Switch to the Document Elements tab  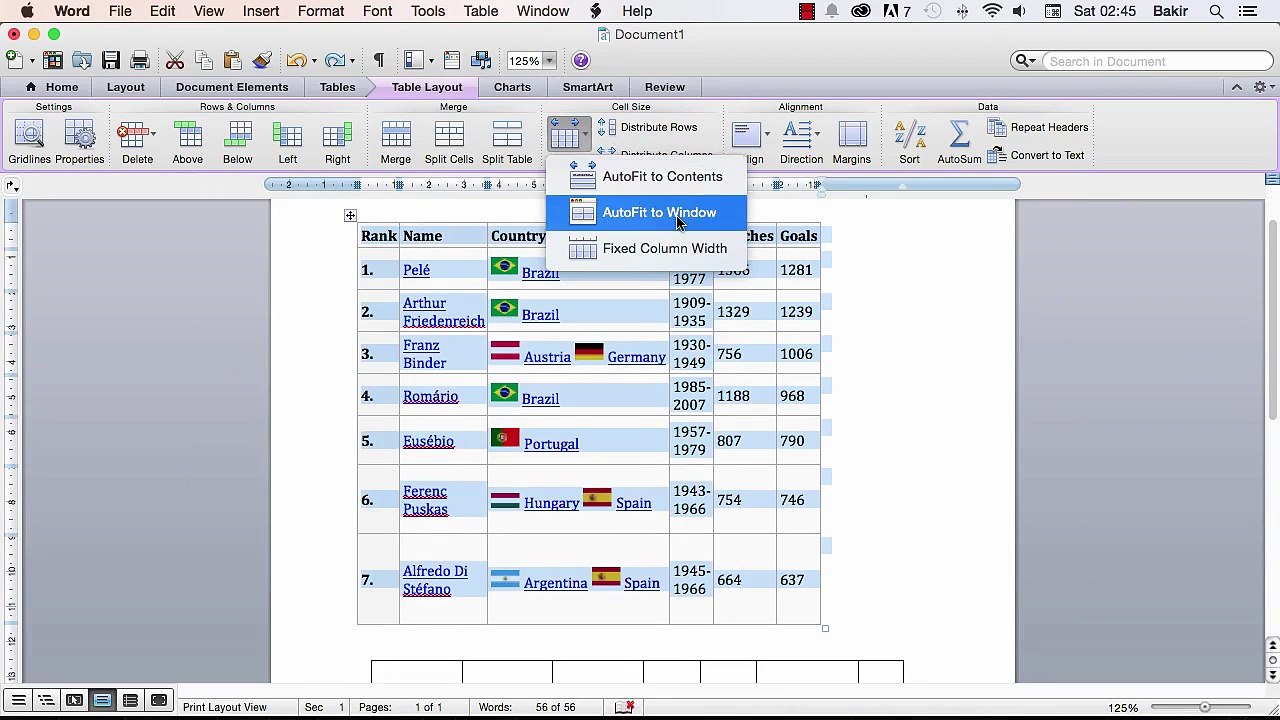(232, 87)
